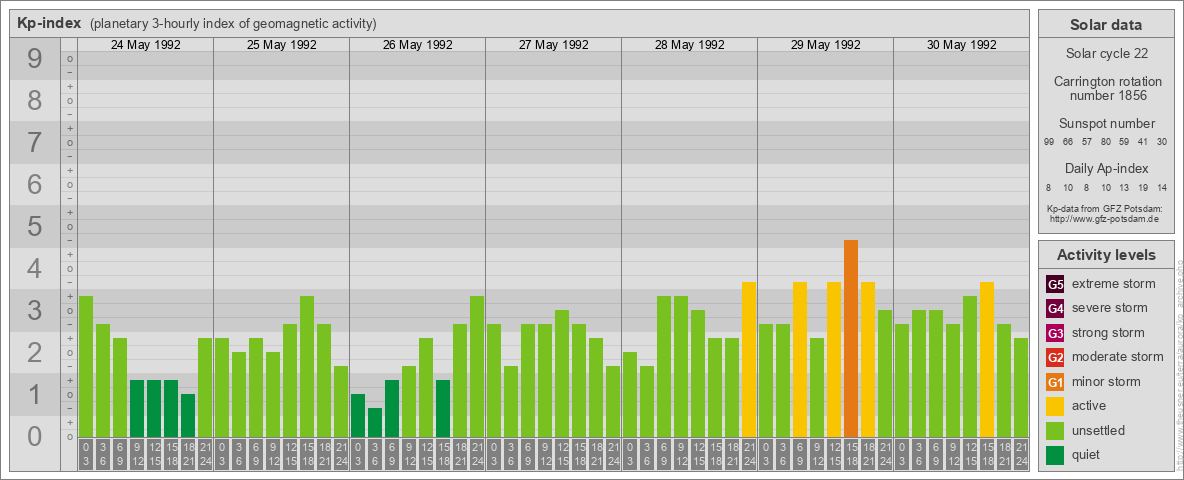The width and height of the screenshot is (1184, 480).
Task: Click the yellow active level swatch
Action: pos(1055,406)
